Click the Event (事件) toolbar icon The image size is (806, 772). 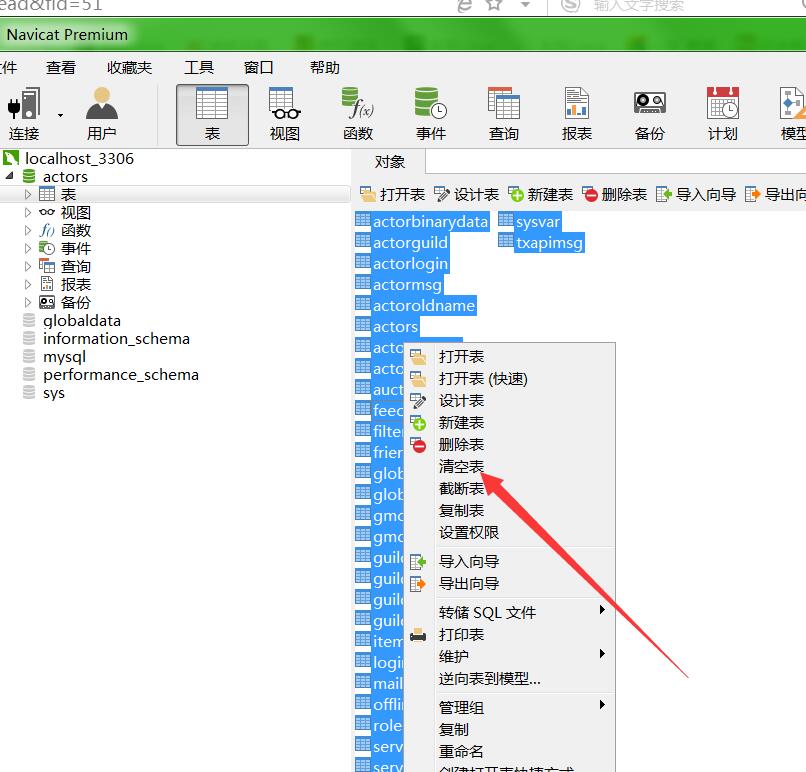[431, 105]
